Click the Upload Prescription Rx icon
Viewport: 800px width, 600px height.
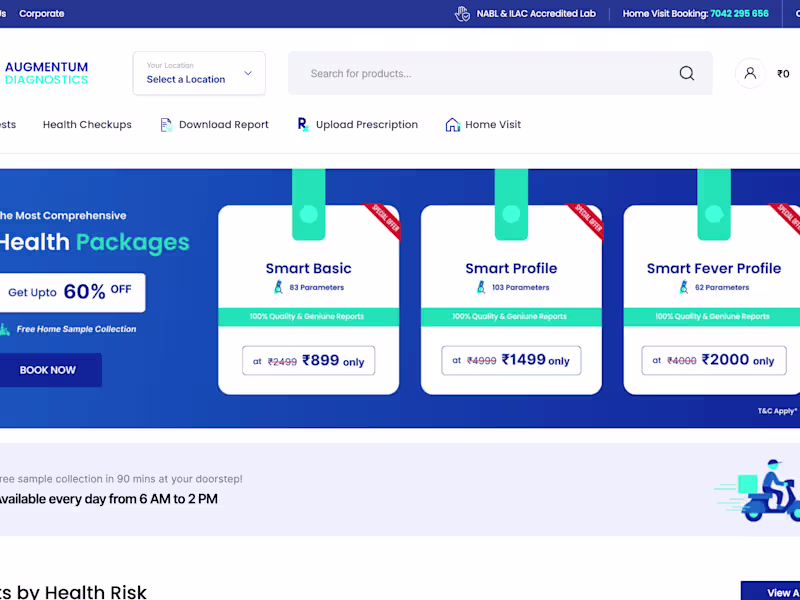point(303,124)
